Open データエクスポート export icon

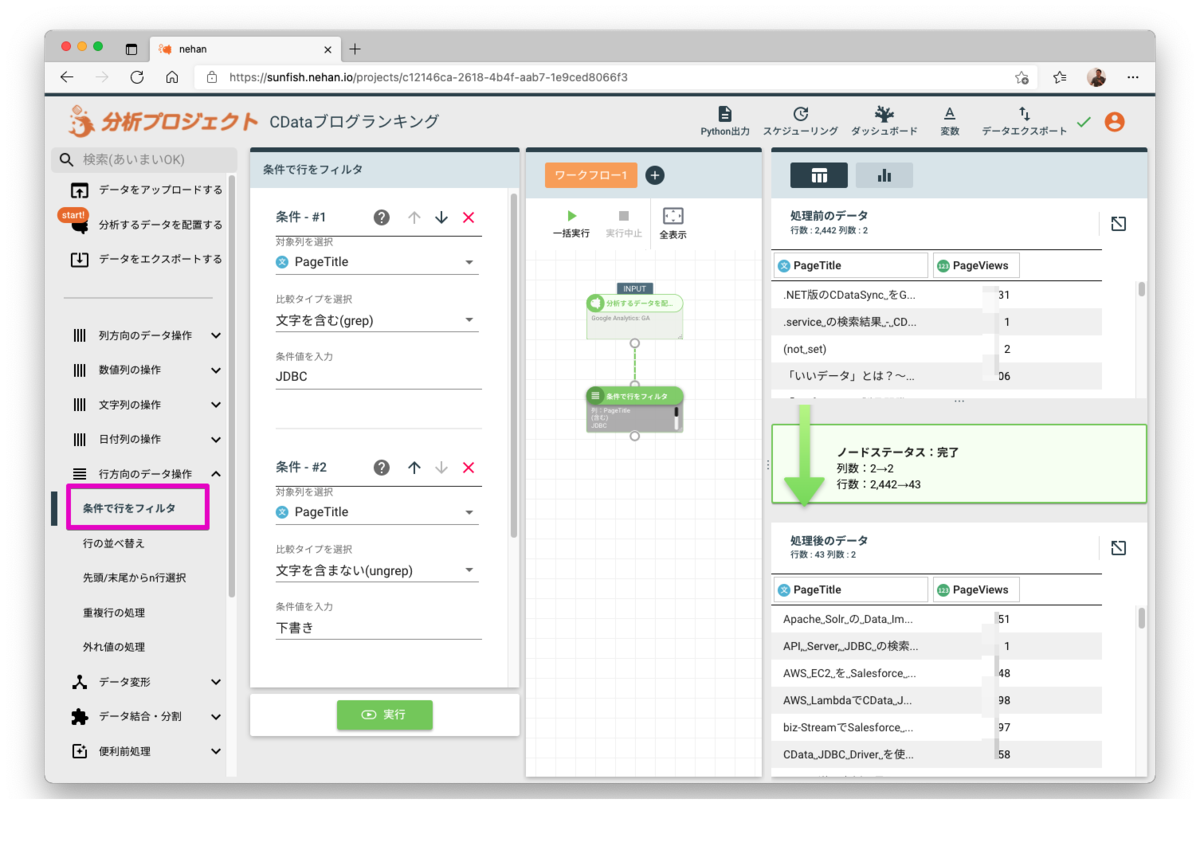pyautogui.click(x=1024, y=114)
